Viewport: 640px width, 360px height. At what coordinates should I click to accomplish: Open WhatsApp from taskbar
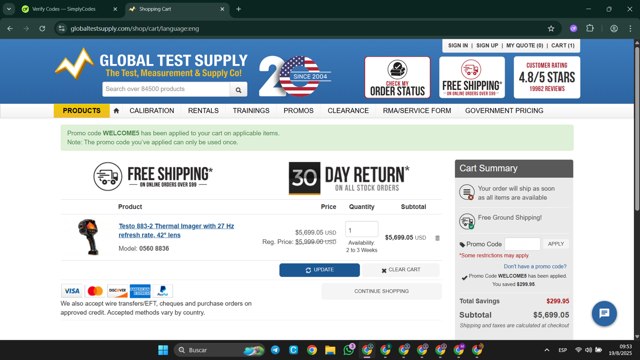pyautogui.click(x=349, y=350)
